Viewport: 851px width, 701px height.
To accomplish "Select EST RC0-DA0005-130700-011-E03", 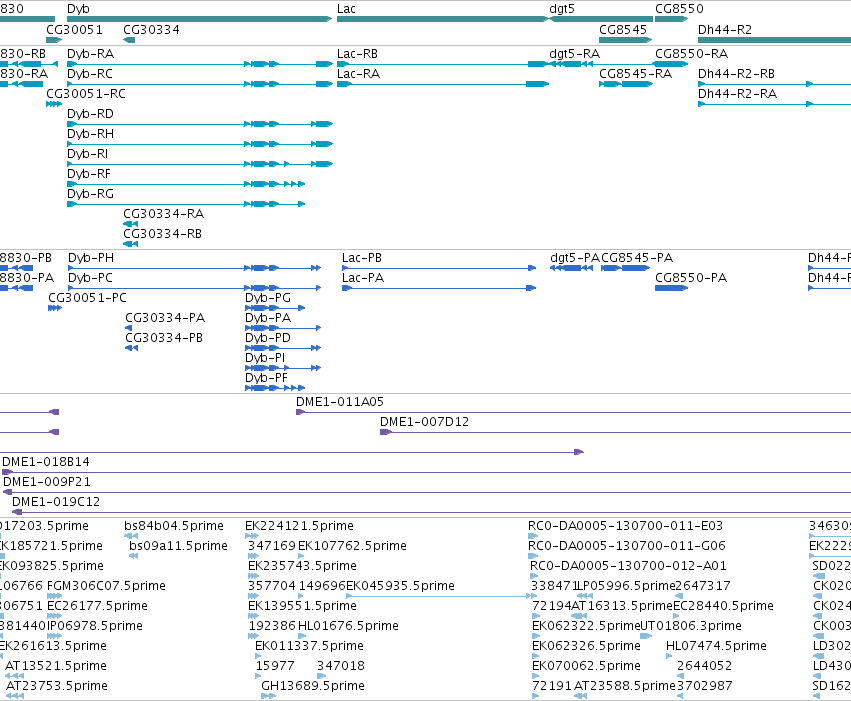I will (x=625, y=526).
